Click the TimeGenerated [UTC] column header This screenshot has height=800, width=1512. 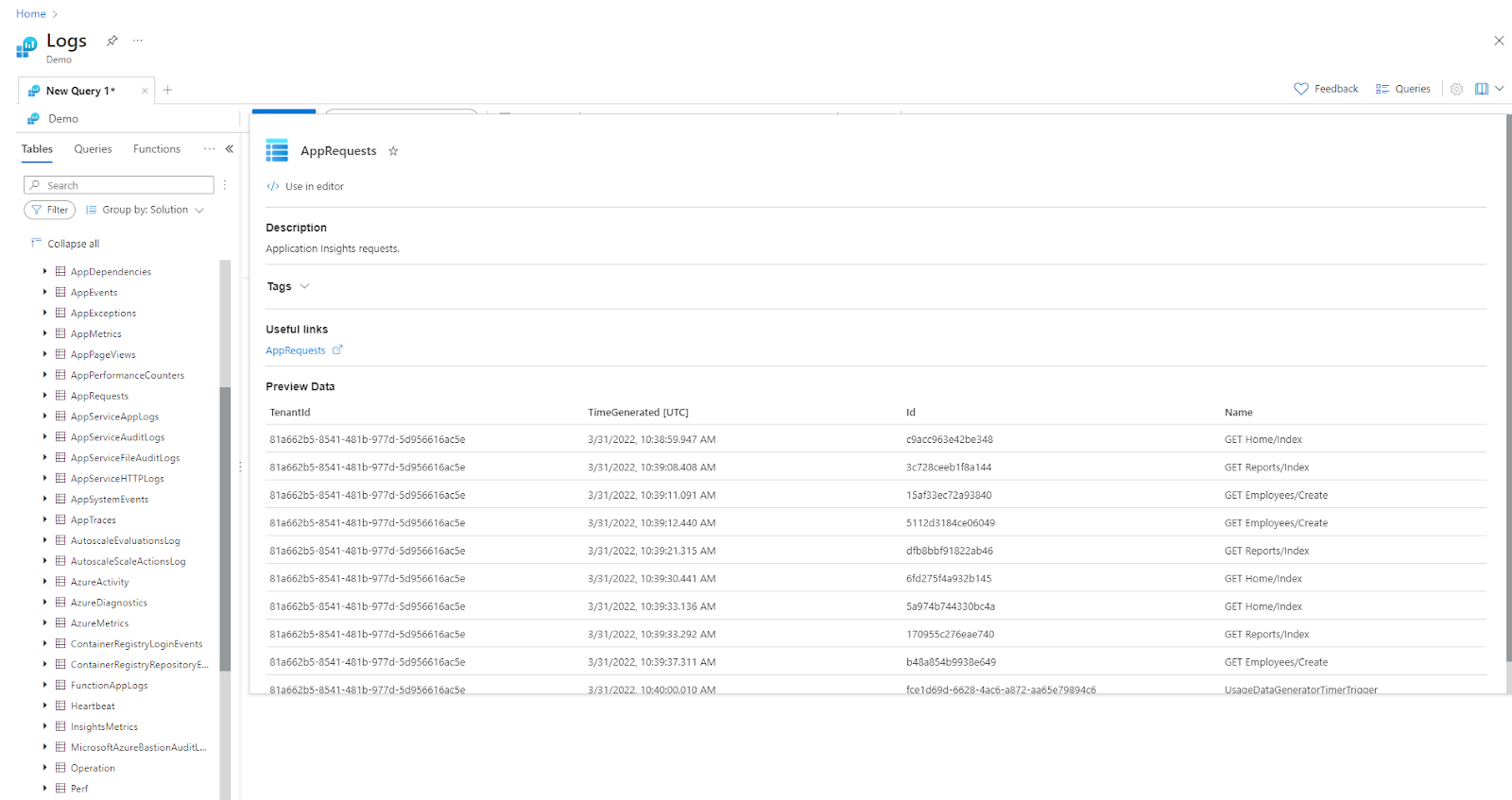[x=638, y=413]
